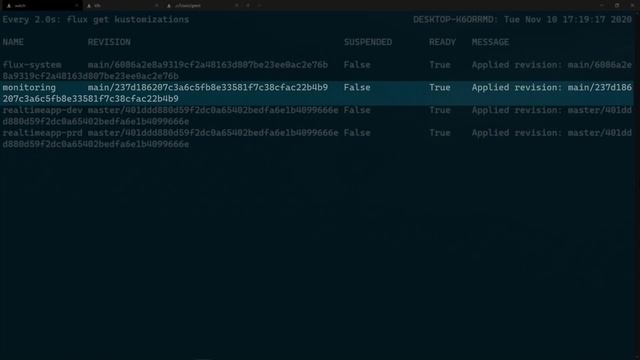Image resolution: width=640 pixels, height=360 pixels.
Task: Click READY 'True' in the realtimeapp-prd row
Action: coord(440,133)
